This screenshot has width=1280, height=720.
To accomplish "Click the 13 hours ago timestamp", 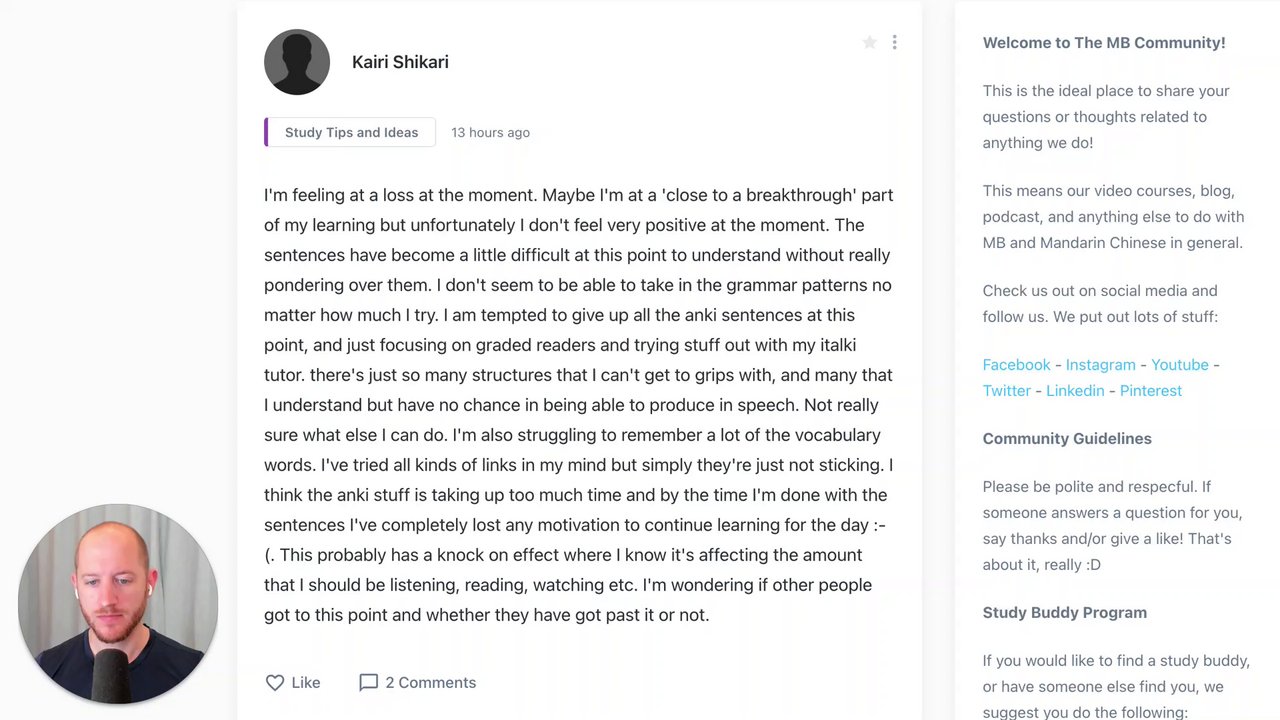I will (x=490, y=132).
